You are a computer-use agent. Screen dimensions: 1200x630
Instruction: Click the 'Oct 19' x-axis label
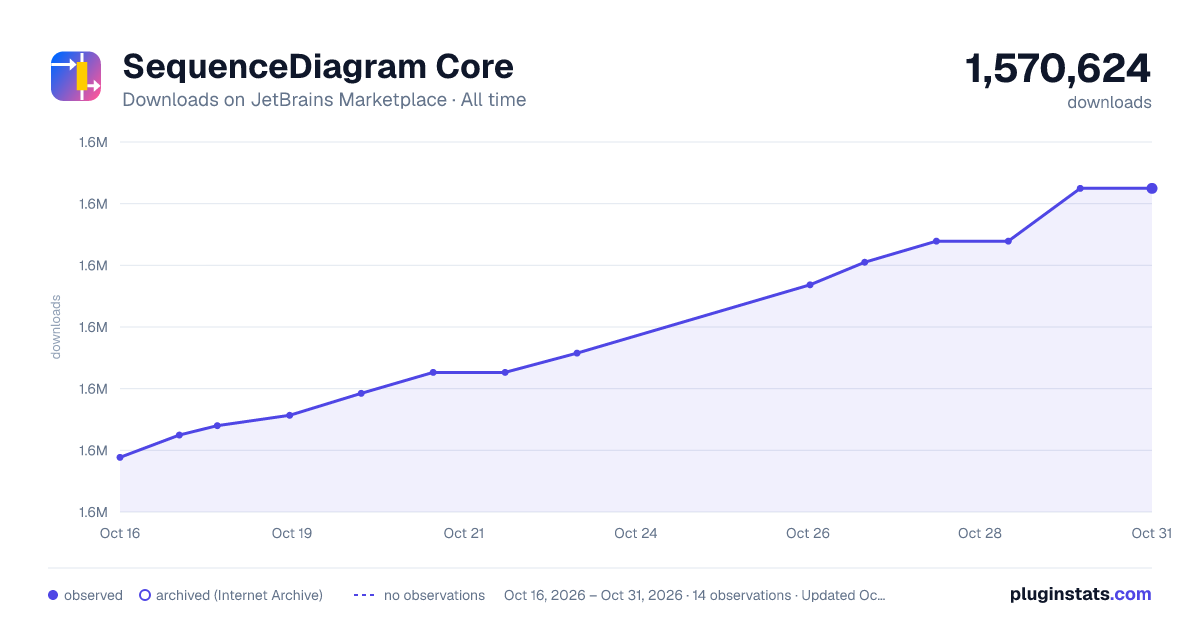(292, 533)
